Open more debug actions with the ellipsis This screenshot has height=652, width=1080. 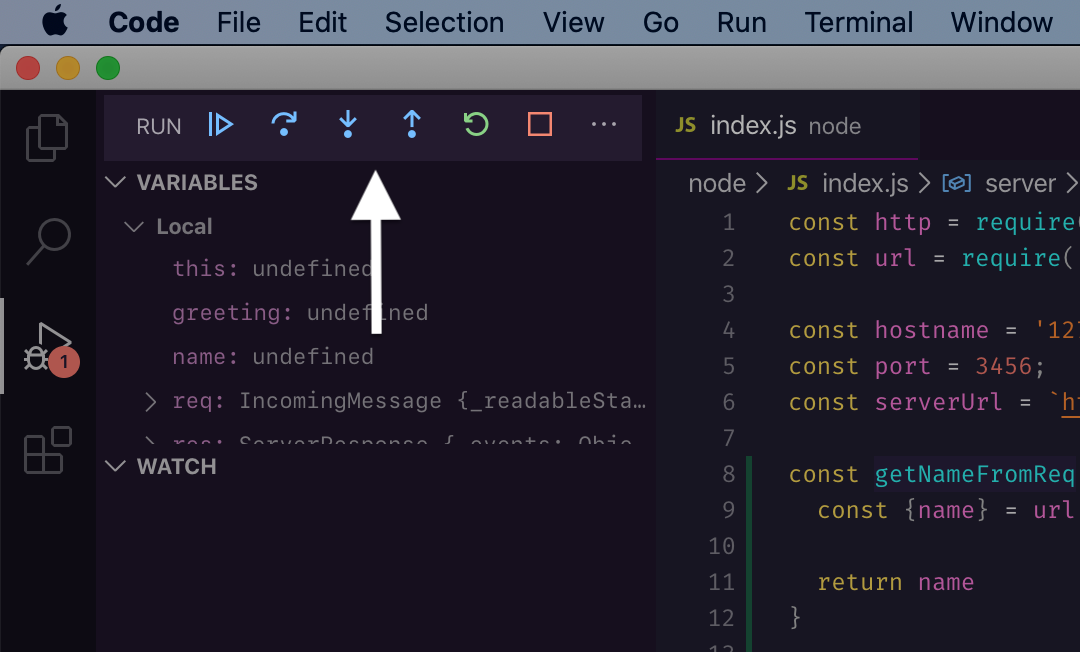click(603, 124)
